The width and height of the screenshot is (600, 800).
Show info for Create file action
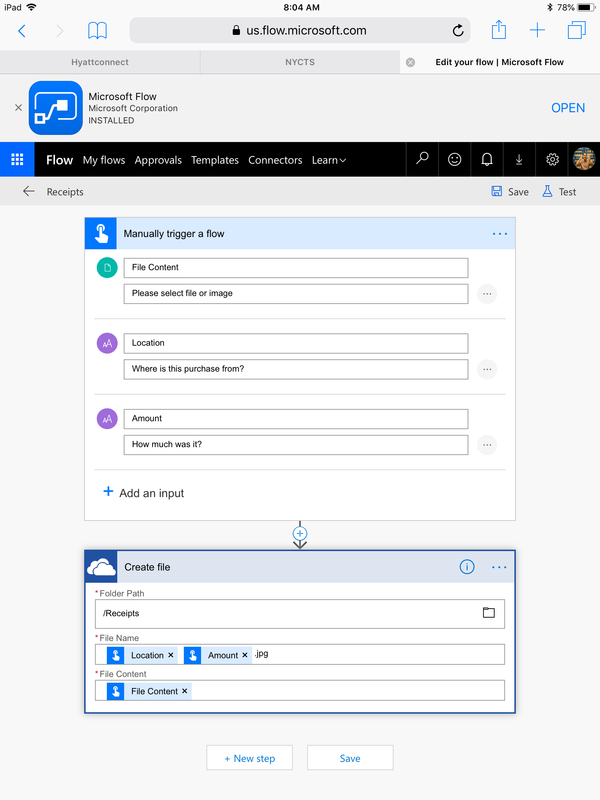pyautogui.click(x=467, y=567)
